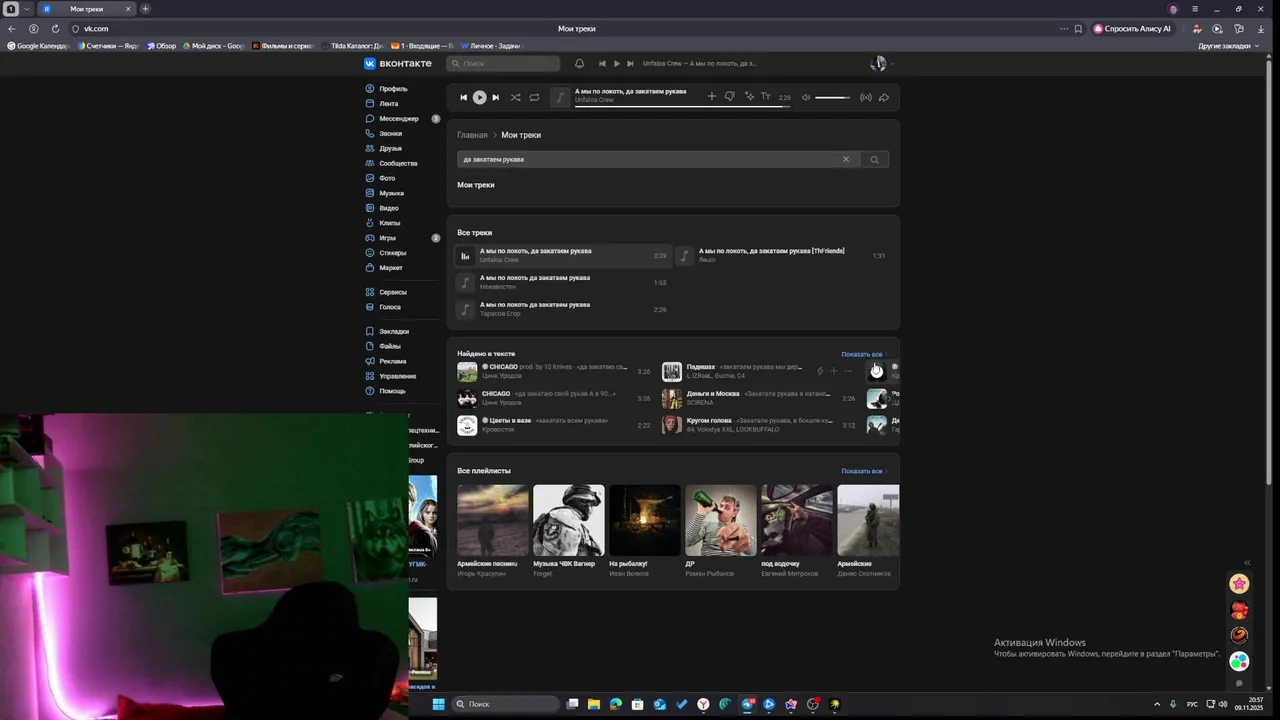Open Звонки in the left sidebar
Screen dimensions: 1280x720
click(390, 134)
